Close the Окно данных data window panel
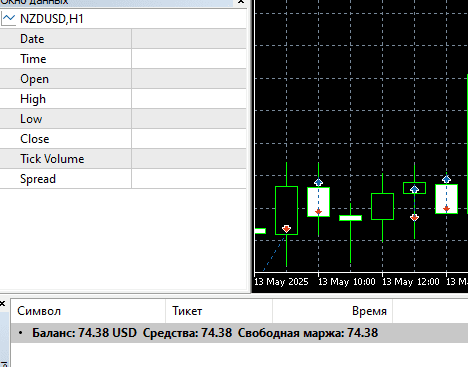Viewport: 468px width, 367px height. click(x=241, y=2)
